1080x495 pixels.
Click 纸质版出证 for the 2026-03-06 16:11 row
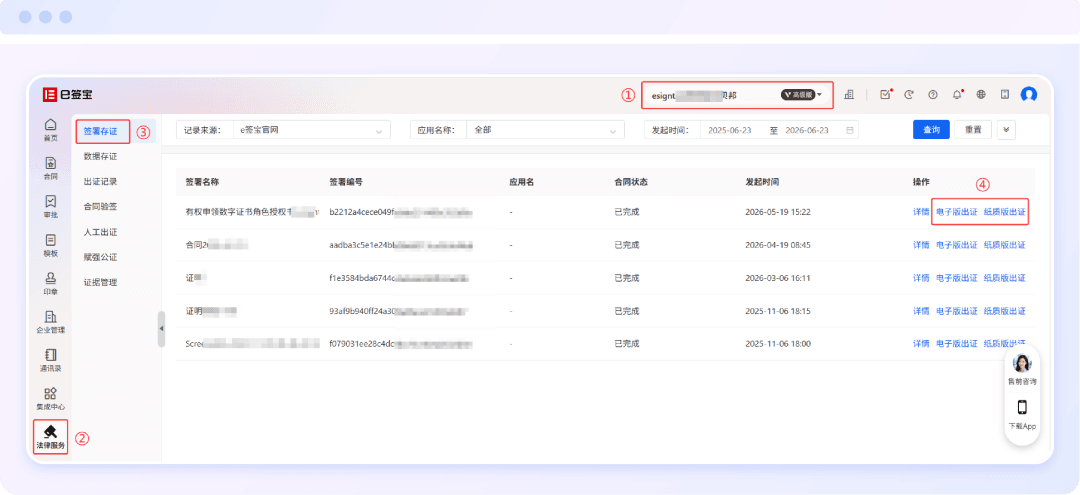(x=1005, y=278)
